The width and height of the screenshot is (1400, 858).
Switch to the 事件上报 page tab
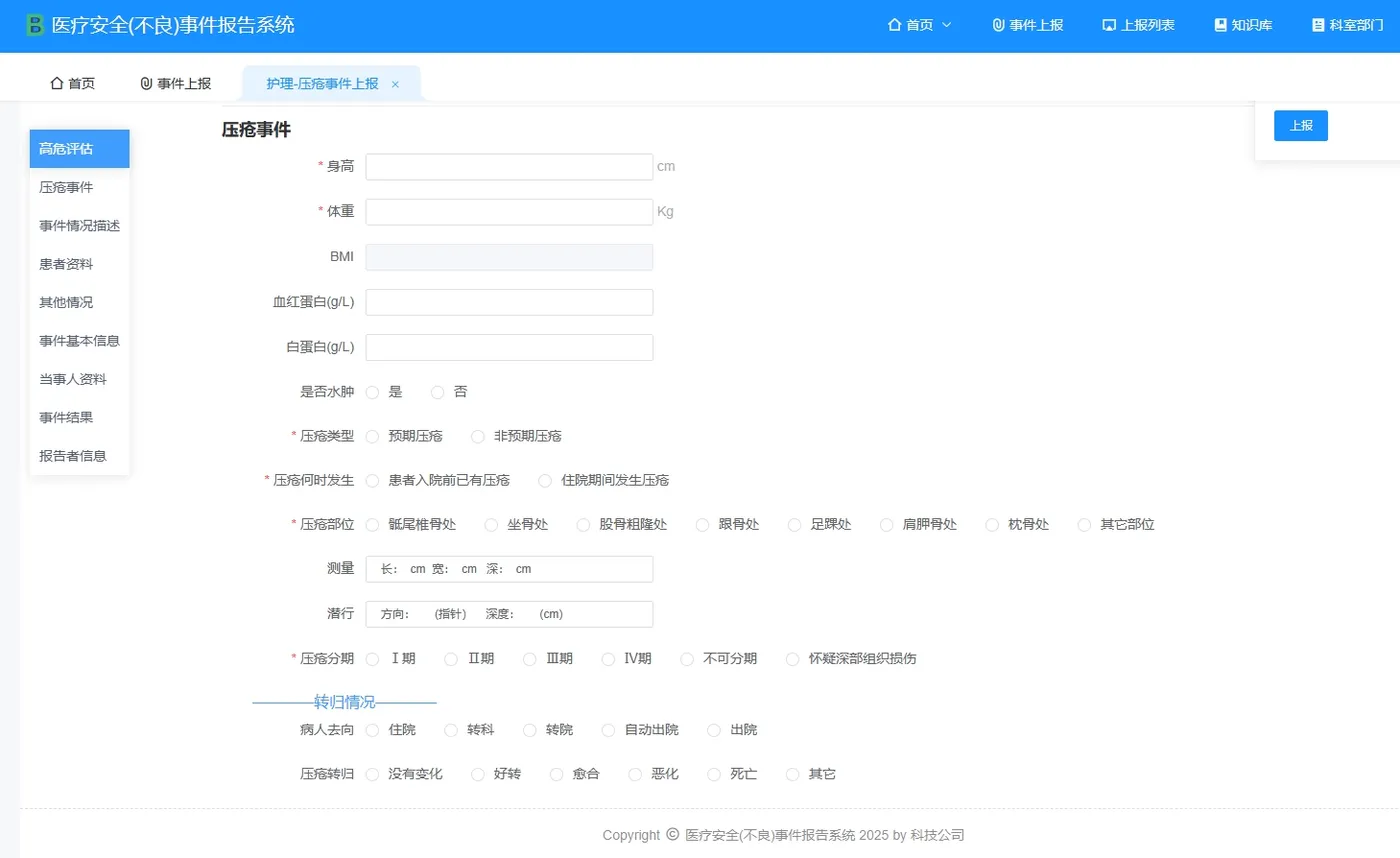pos(175,84)
